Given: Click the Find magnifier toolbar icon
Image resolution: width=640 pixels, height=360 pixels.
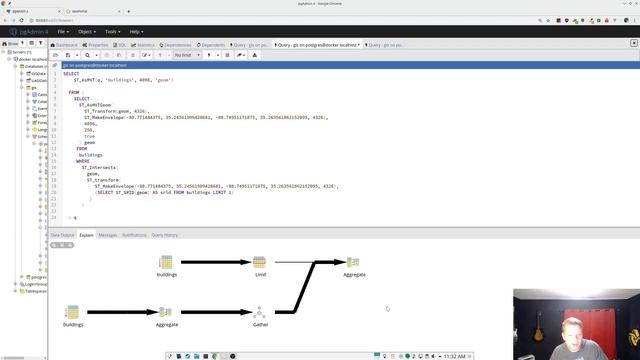Looking at the screenshot, I should 87,55.
